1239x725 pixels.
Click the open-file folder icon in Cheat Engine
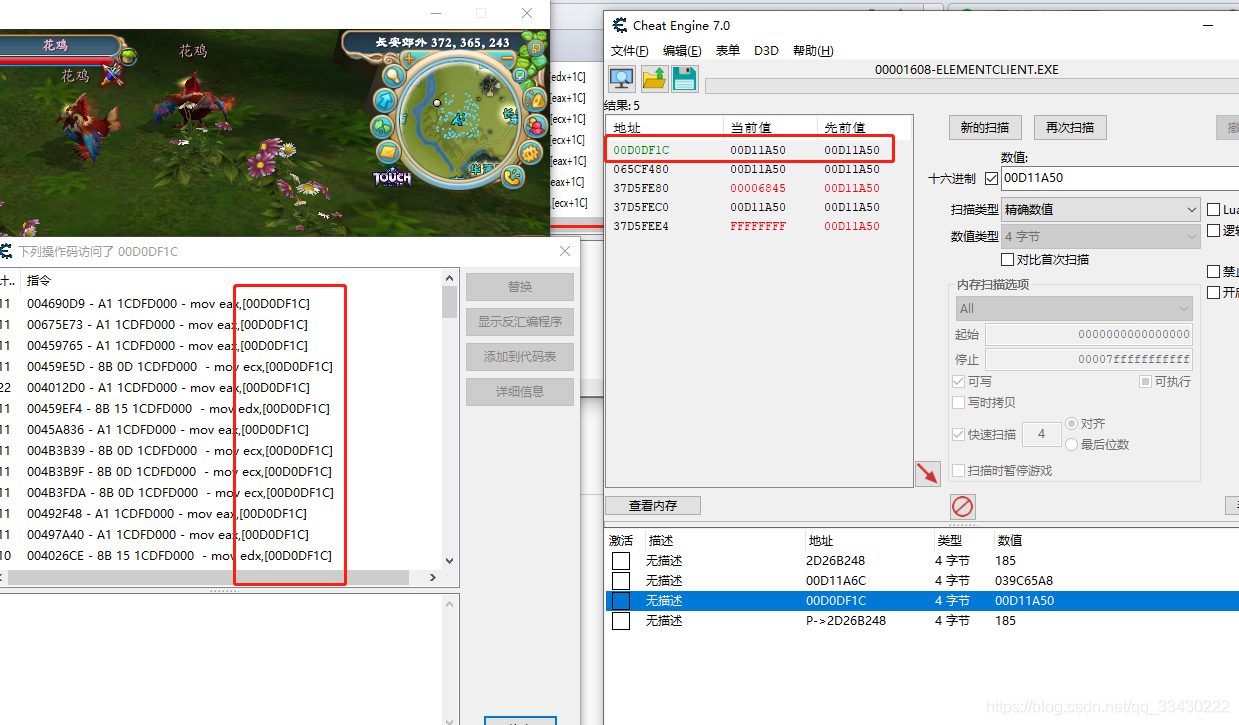coord(654,79)
